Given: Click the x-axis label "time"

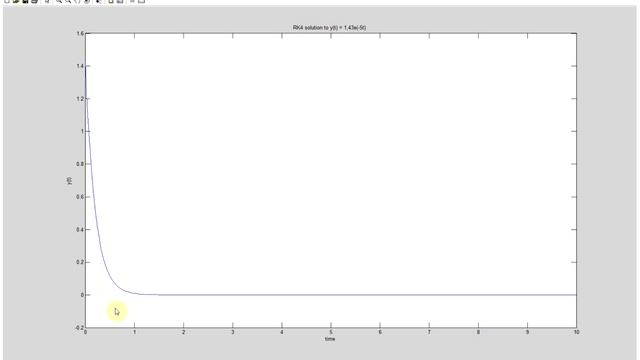Looking at the screenshot, I should point(330,339).
